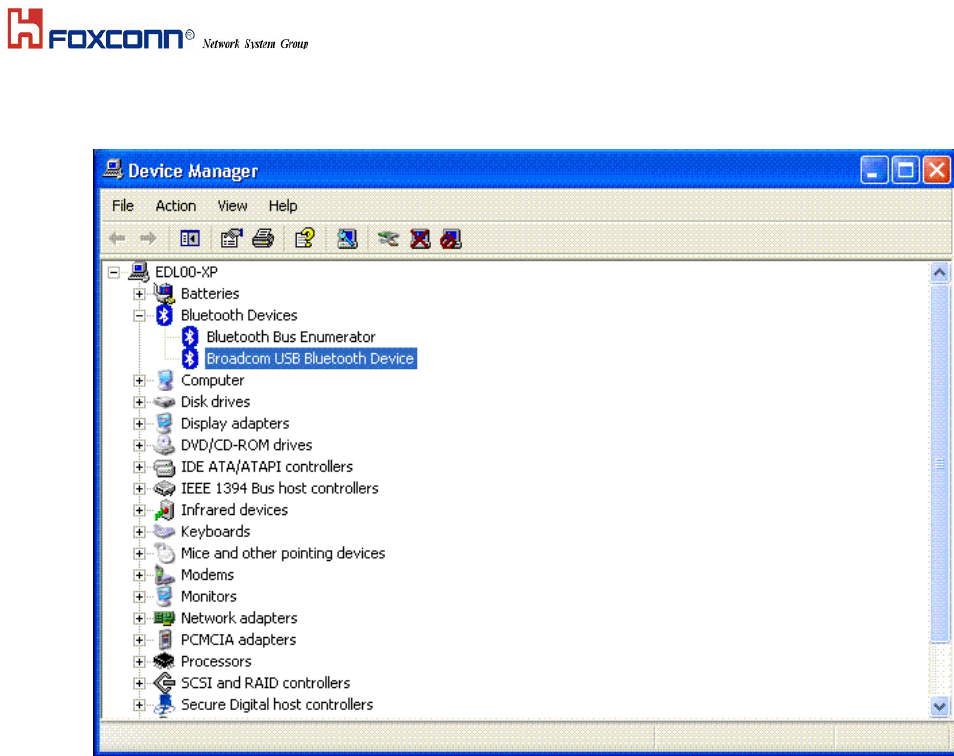Open Properties via the toolbar icon
Image resolution: width=954 pixels, height=756 pixels.
(231, 238)
